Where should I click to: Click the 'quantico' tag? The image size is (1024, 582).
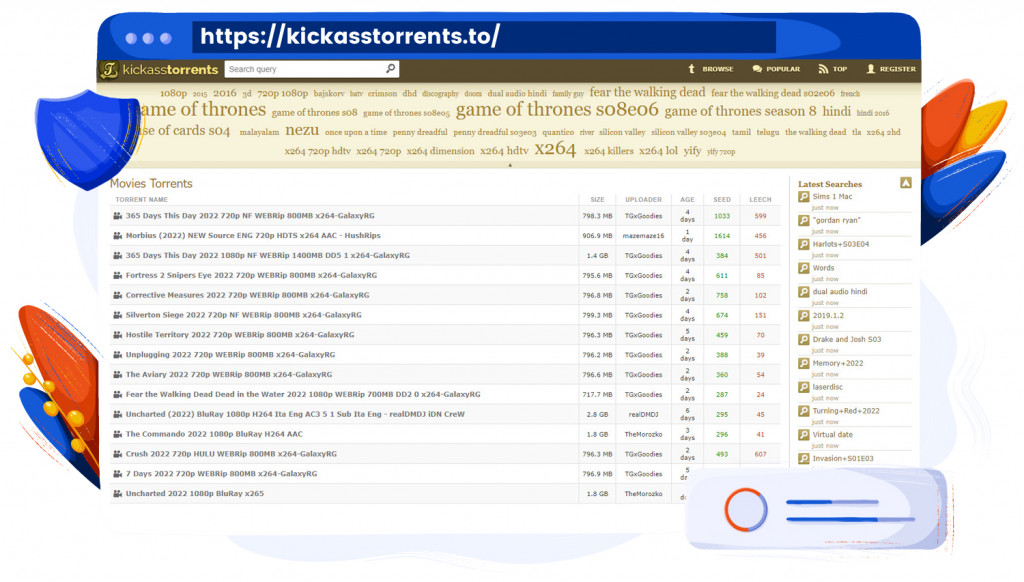point(558,132)
